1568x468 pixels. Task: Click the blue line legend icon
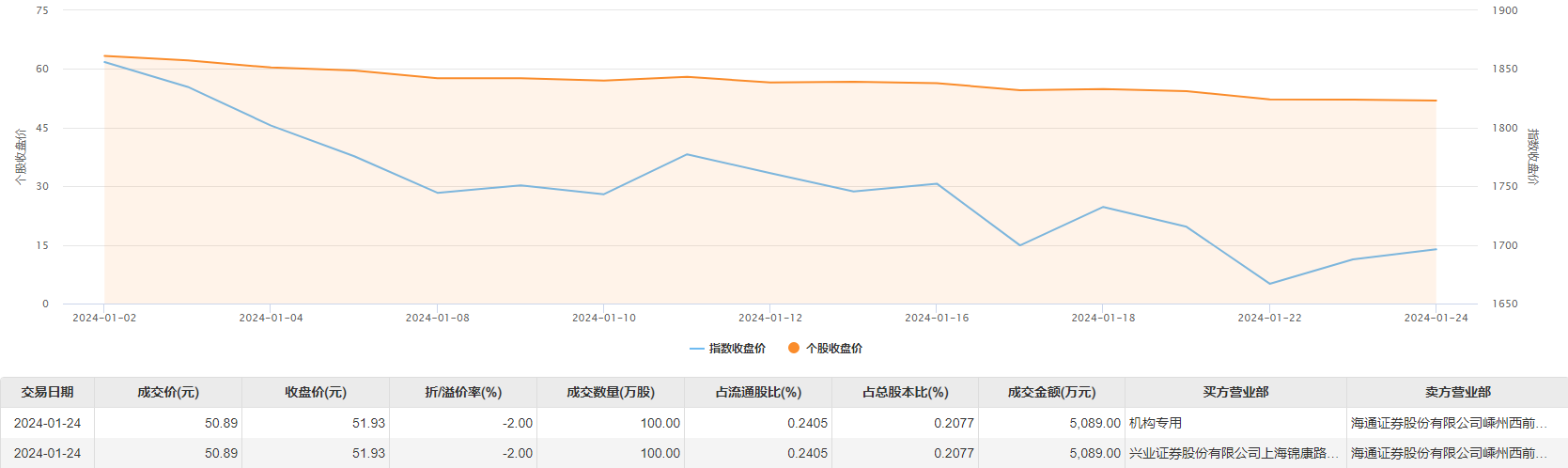pos(696,349)
